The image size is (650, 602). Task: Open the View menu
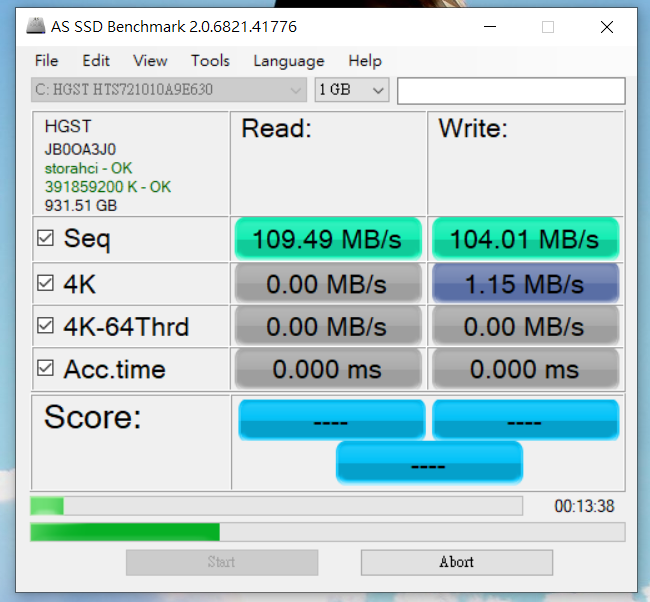[x=150, y=61]
